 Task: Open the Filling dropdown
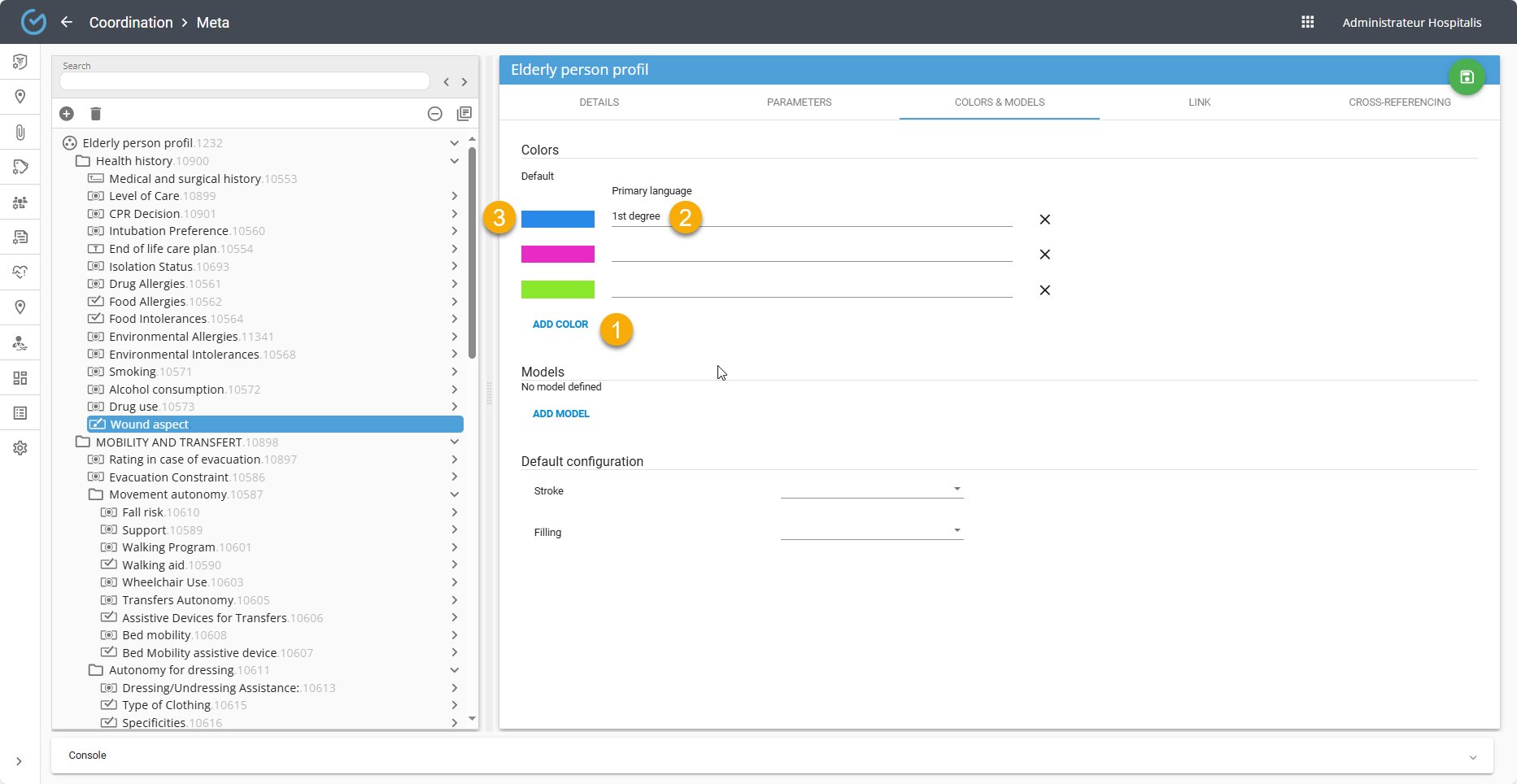coord(871,531)
